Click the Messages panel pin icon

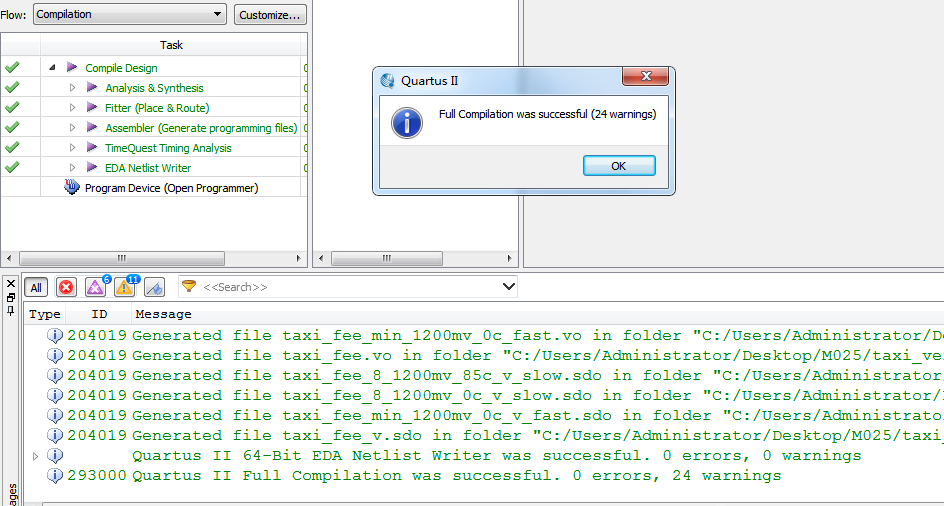[10, 311]
